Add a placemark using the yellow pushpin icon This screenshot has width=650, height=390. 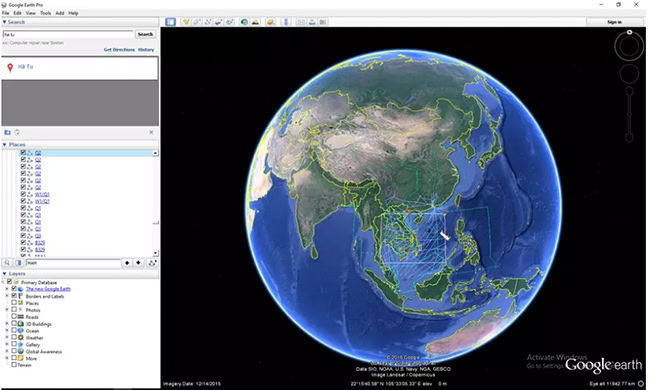click(186, 22)
